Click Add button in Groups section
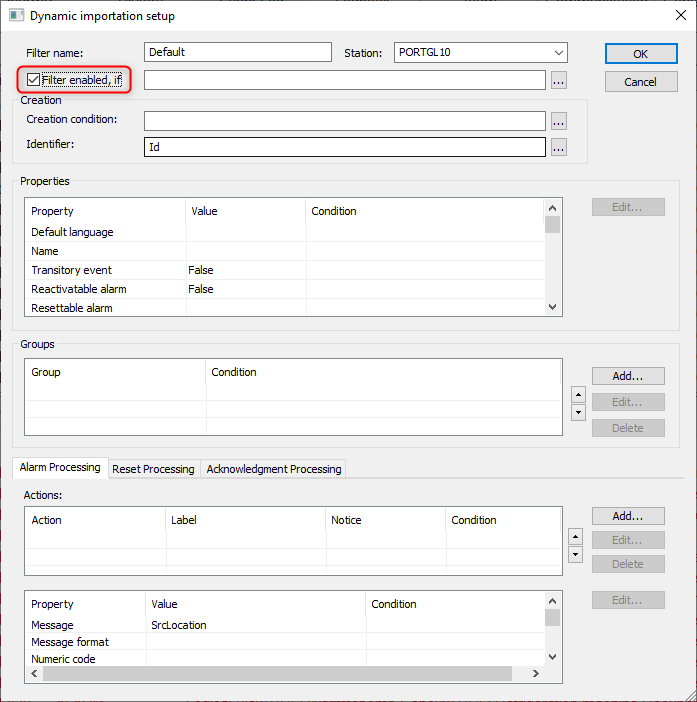This screenshot has width=697, height=702. pos(628,376)
